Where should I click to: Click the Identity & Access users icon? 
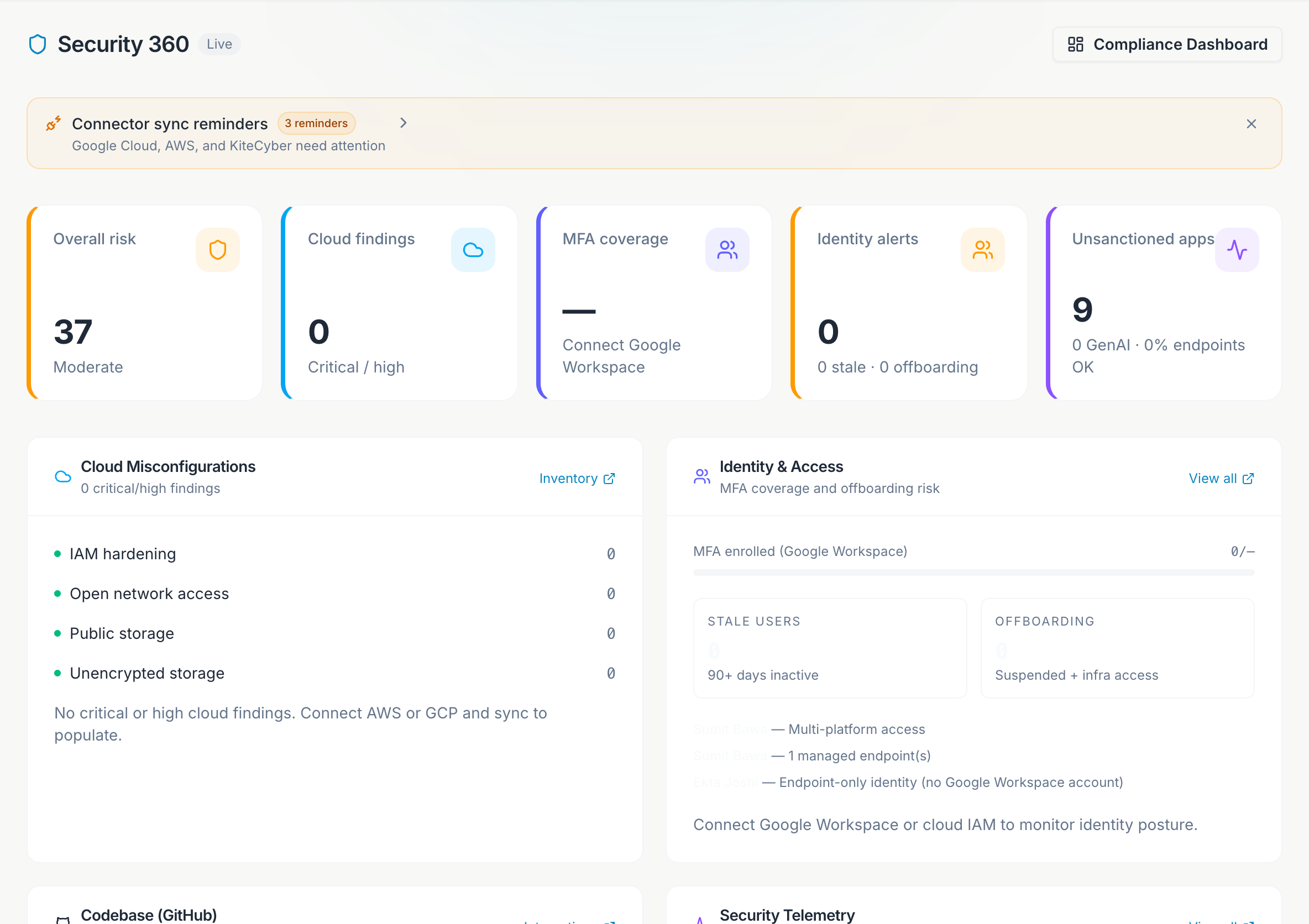(x=702, y=476)
